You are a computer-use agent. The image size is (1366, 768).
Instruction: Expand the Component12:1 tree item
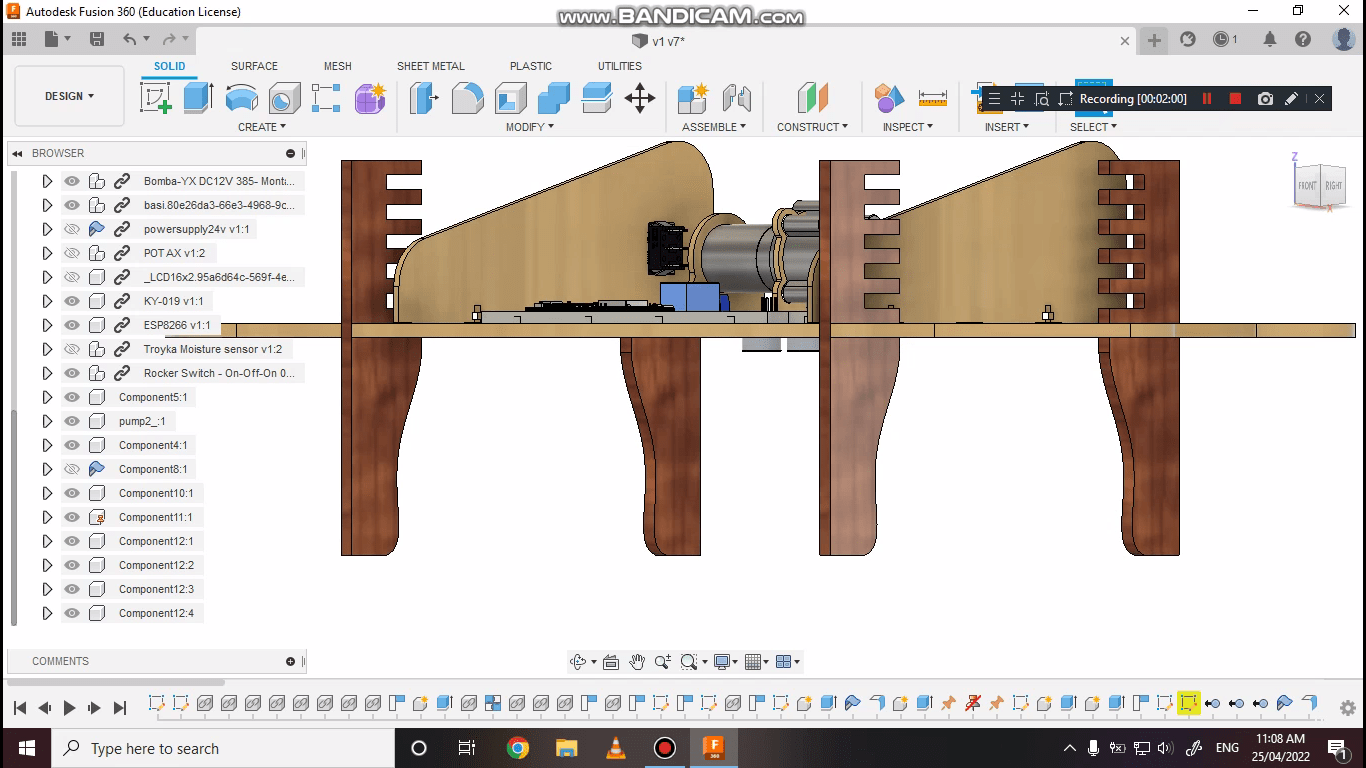pyautogui.click(x=47, y=541)
